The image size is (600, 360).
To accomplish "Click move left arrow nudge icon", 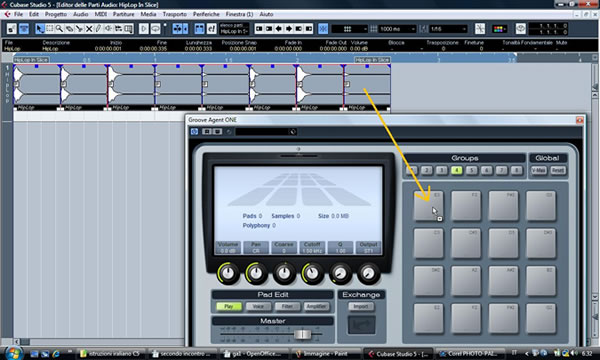I will pos(279,29).
